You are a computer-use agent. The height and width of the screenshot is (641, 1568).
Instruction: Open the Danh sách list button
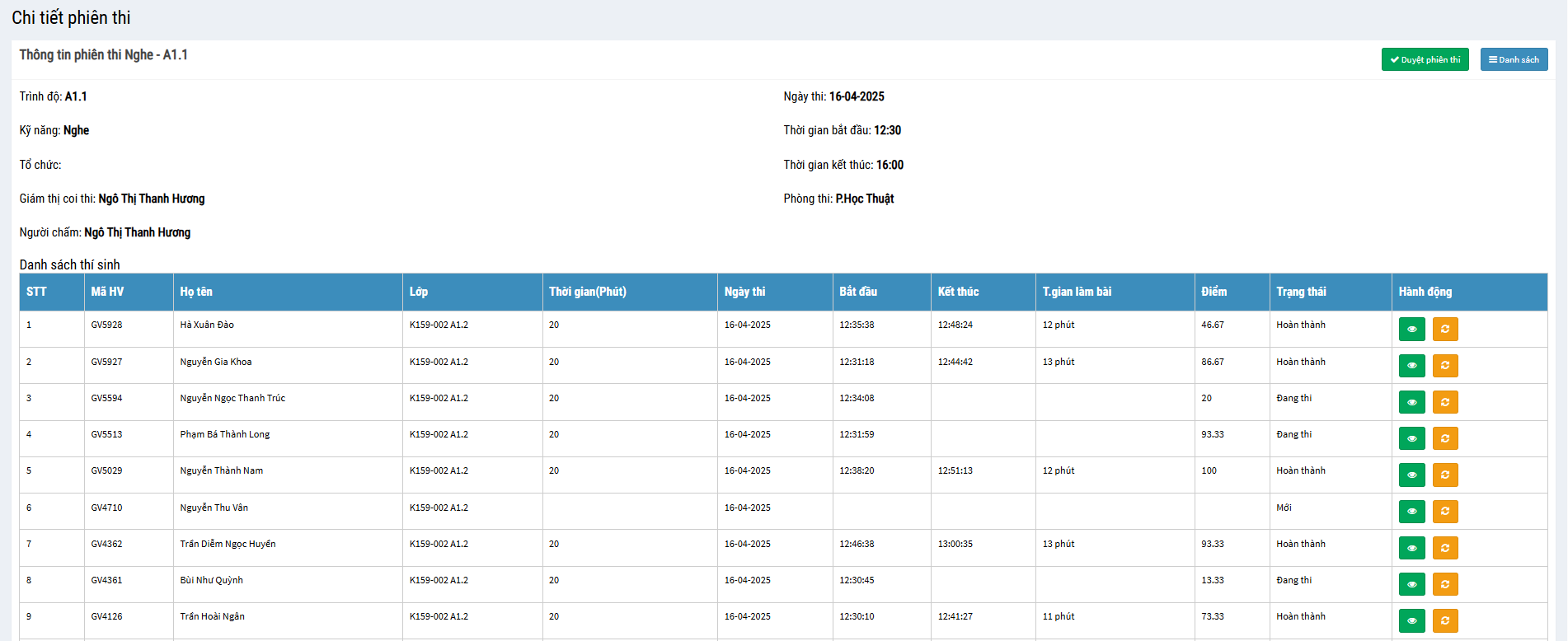(1514, 59)
